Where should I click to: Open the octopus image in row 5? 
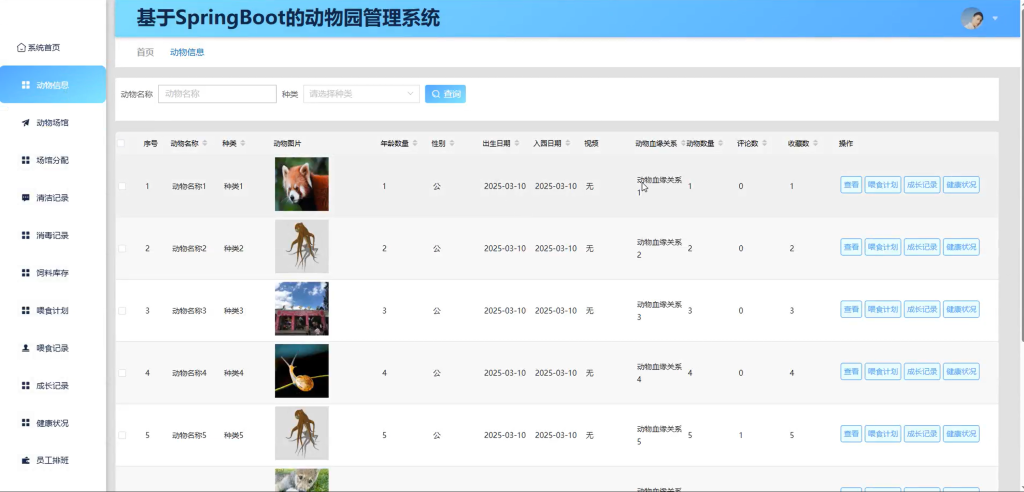tap(302, 433)
